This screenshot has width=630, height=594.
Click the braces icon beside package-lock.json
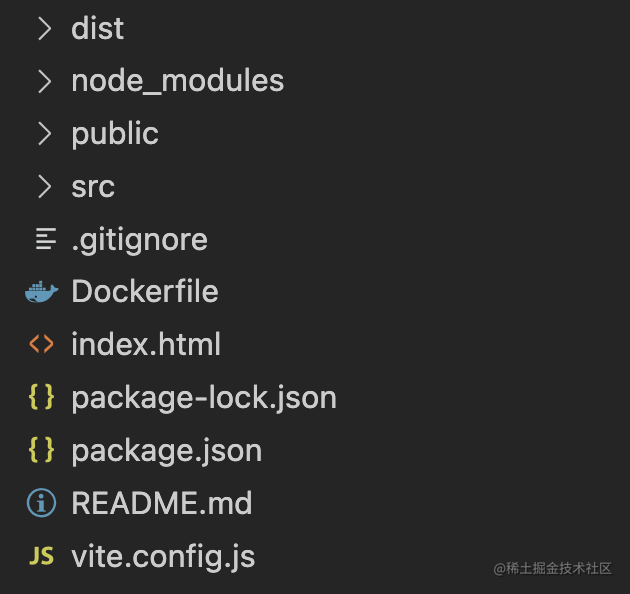pyautogui.click(x=41, y=397)
